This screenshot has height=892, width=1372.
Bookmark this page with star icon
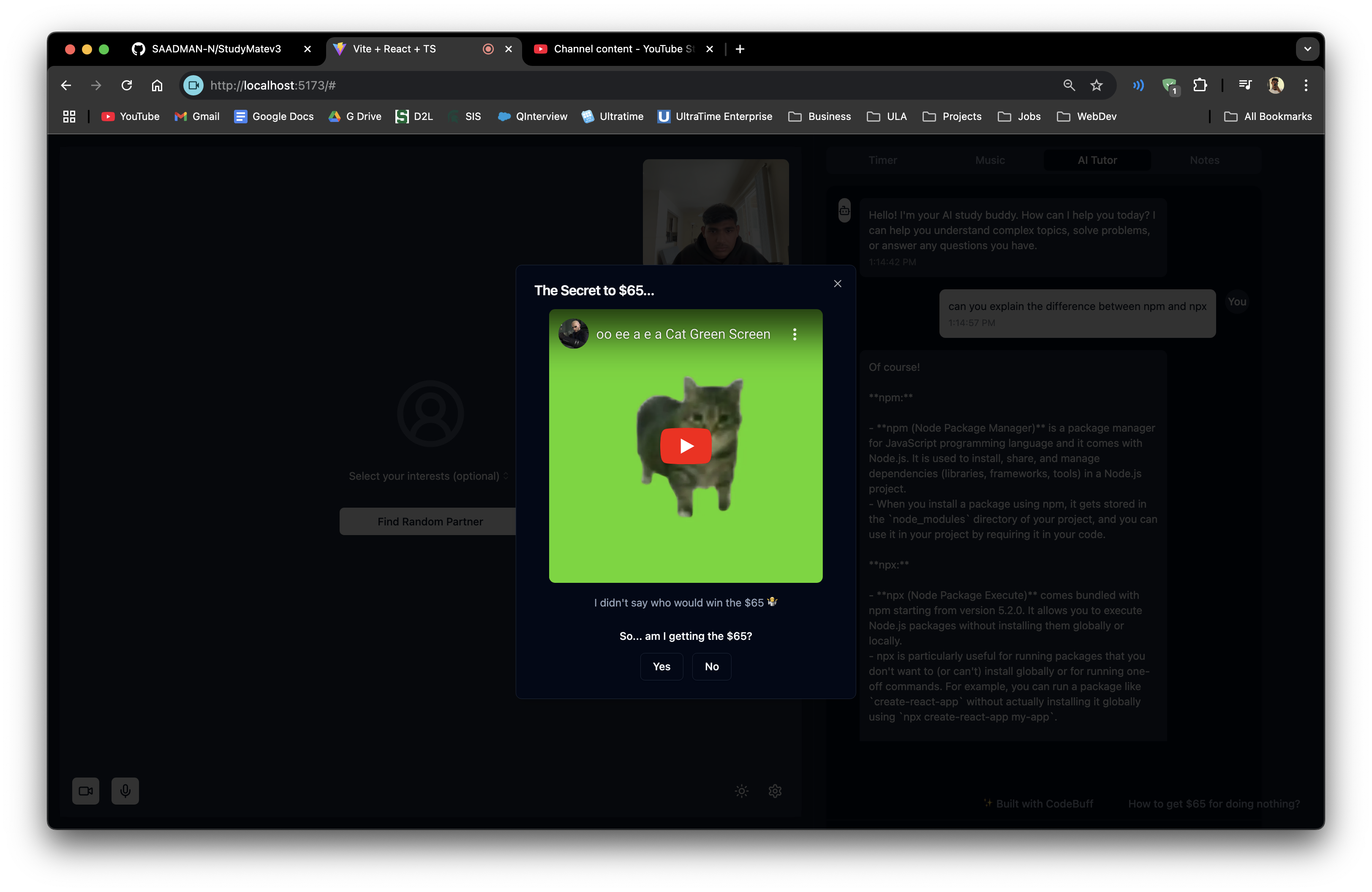pyautogui.click(x=1096, y=85)
